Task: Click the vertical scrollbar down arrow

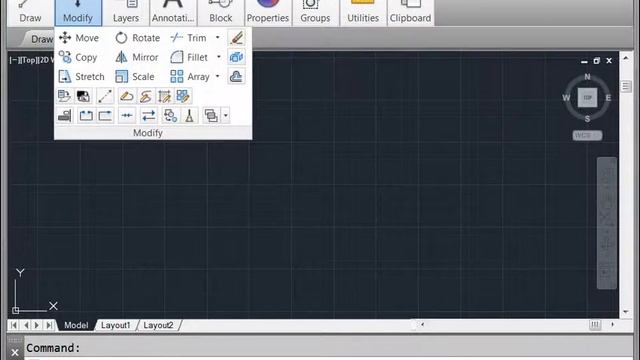Action: pyautogui.click(x=626, y=312)
